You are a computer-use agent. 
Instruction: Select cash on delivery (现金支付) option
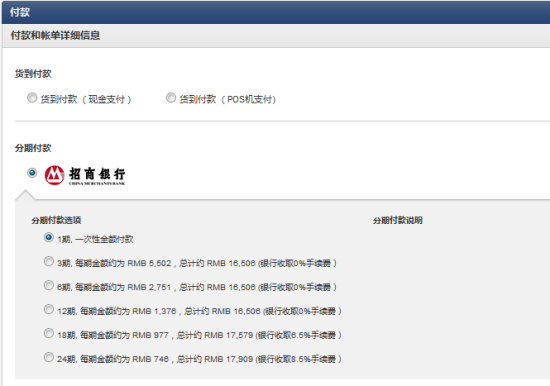pyautogui.click(x=32, y=98)
